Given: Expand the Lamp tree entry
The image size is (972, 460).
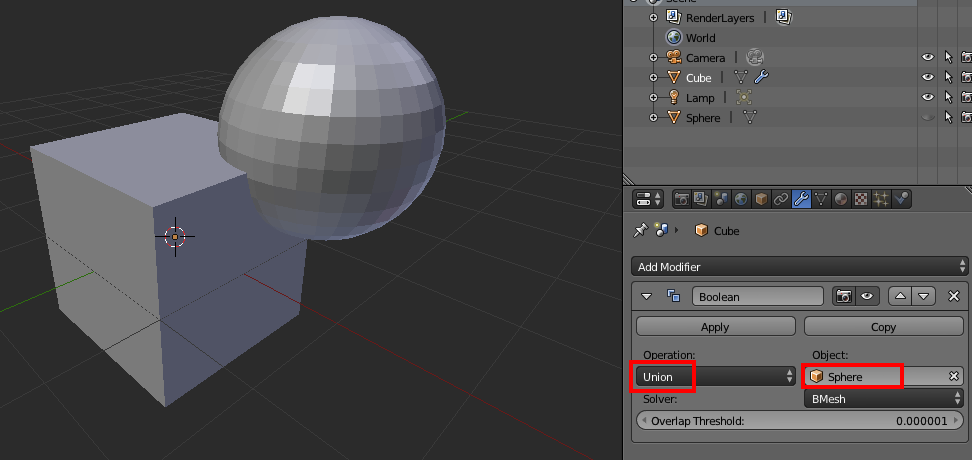Looking at the screenshot, I should pos(653,97).
